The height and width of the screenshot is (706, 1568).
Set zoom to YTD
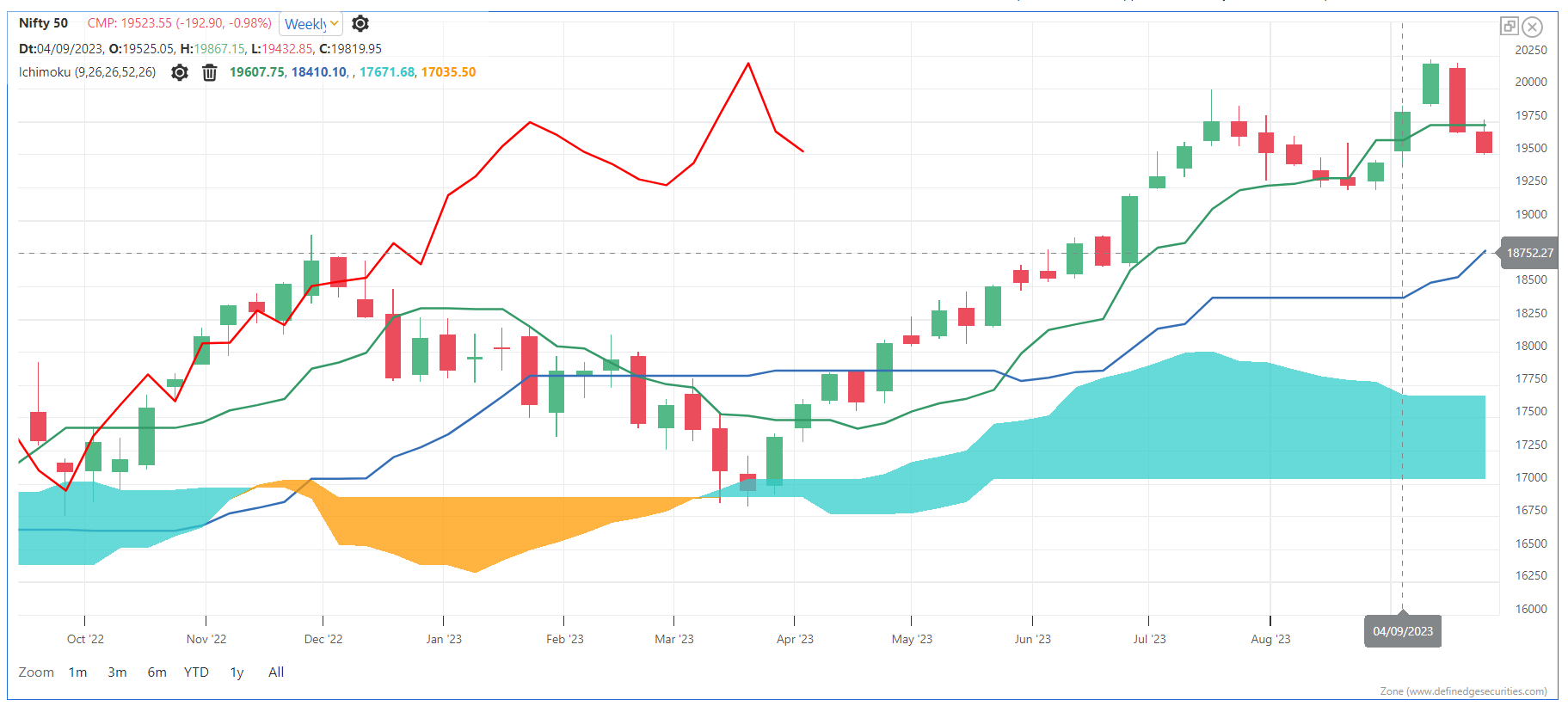pos(196,672)
